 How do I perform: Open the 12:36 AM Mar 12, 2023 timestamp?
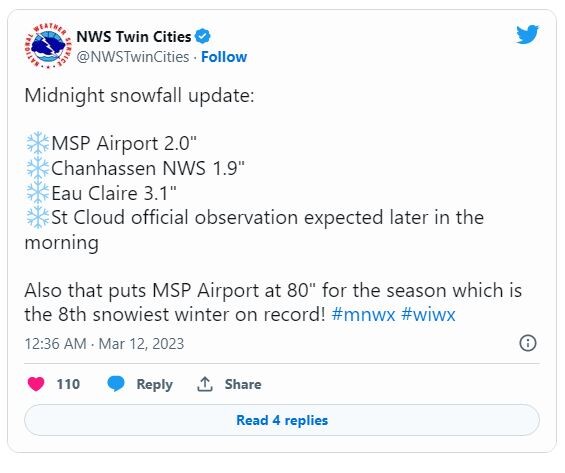click(x=104, y=344)
